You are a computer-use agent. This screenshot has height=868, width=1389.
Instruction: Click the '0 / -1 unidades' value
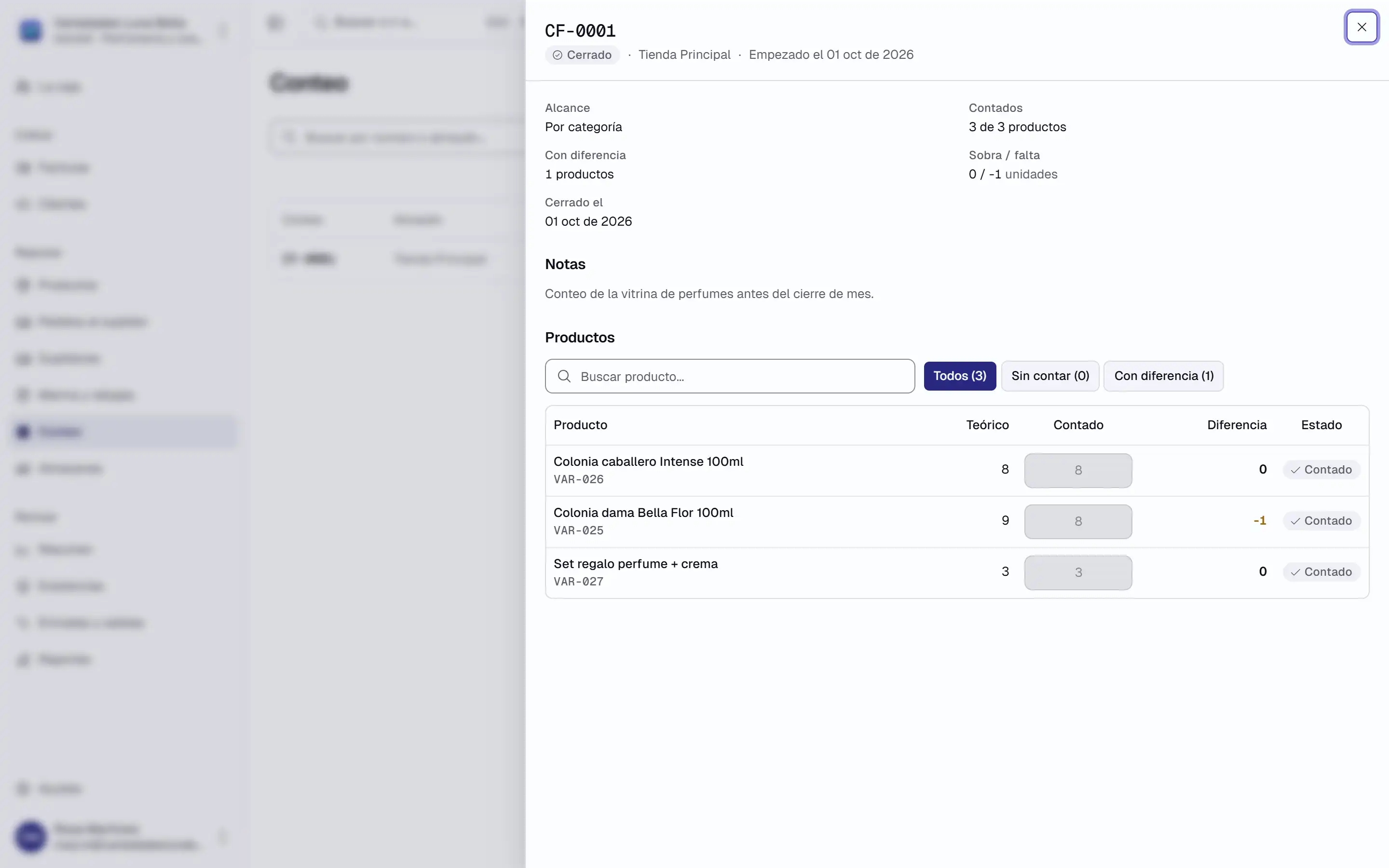[x=1012, y=174]
